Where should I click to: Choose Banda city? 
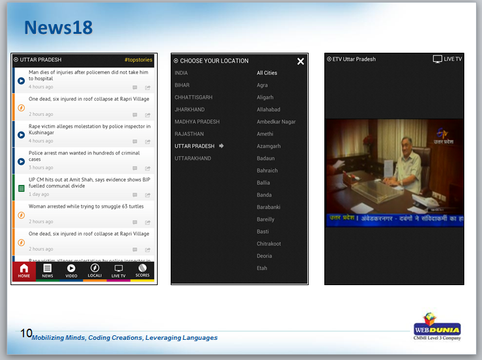(x=264, y=195)
